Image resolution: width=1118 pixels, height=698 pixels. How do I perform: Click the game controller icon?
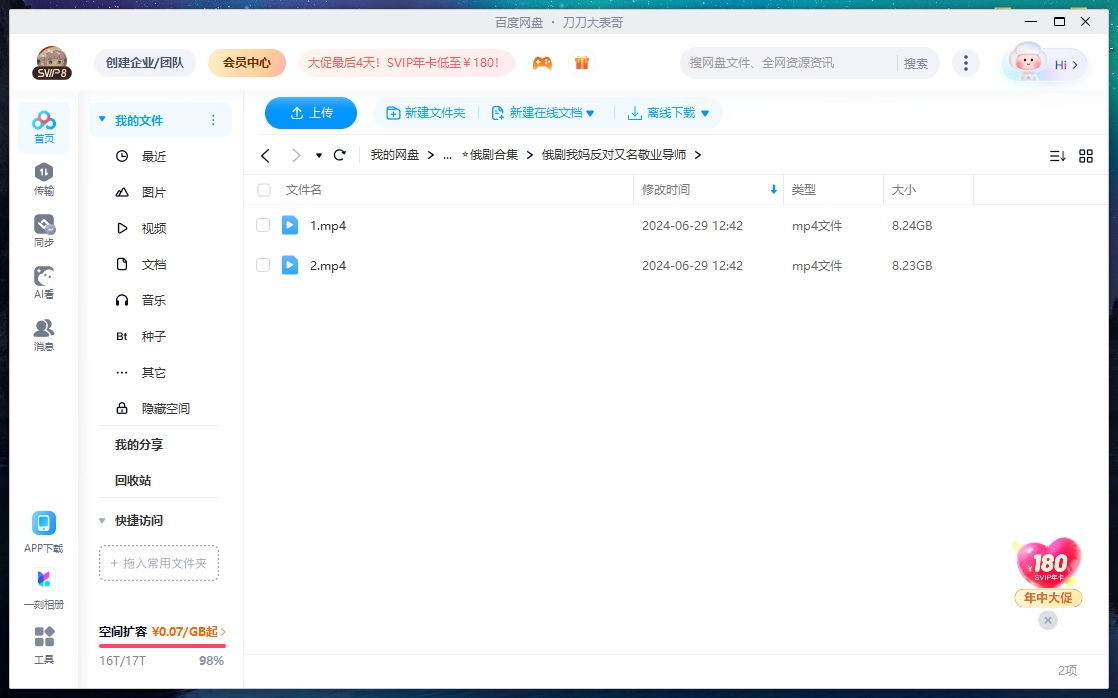543,63
